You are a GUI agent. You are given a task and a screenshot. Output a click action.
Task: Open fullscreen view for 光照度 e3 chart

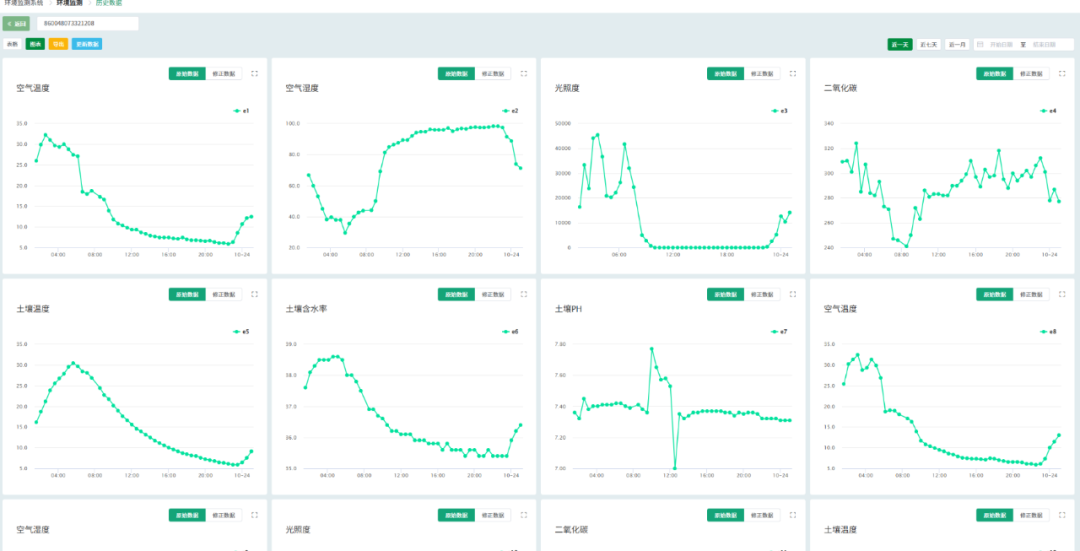pyautogui.click(x=793, y=74)
